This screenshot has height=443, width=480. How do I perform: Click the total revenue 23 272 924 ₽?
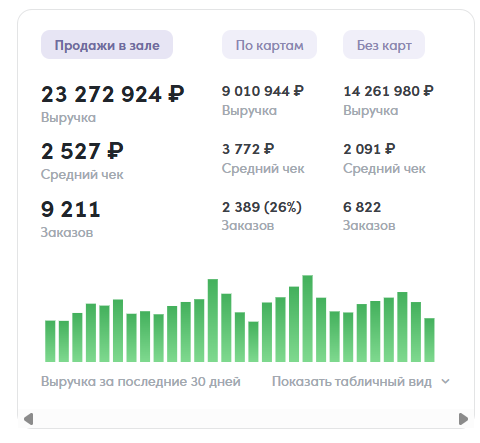click(x=113, y=94)
